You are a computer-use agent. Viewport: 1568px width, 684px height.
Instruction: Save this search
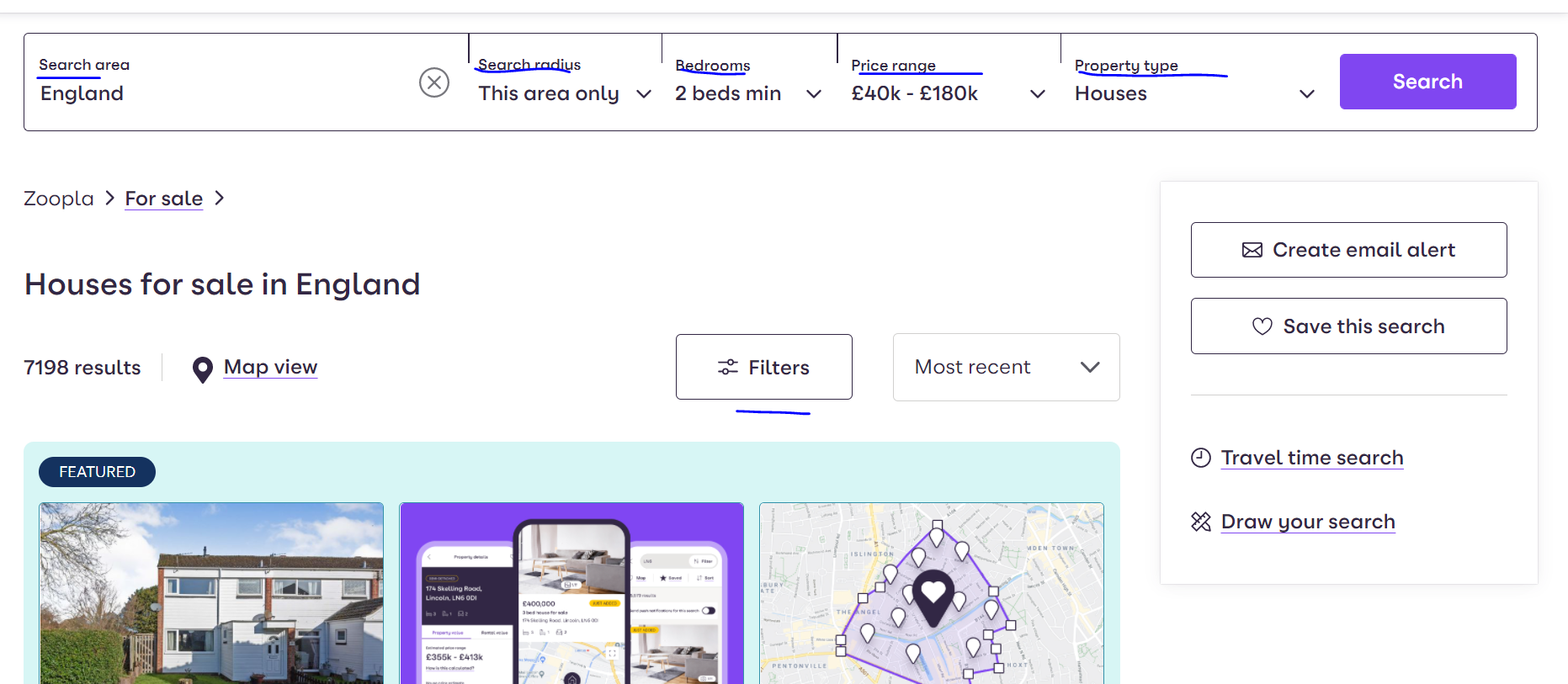(1348, 326)
